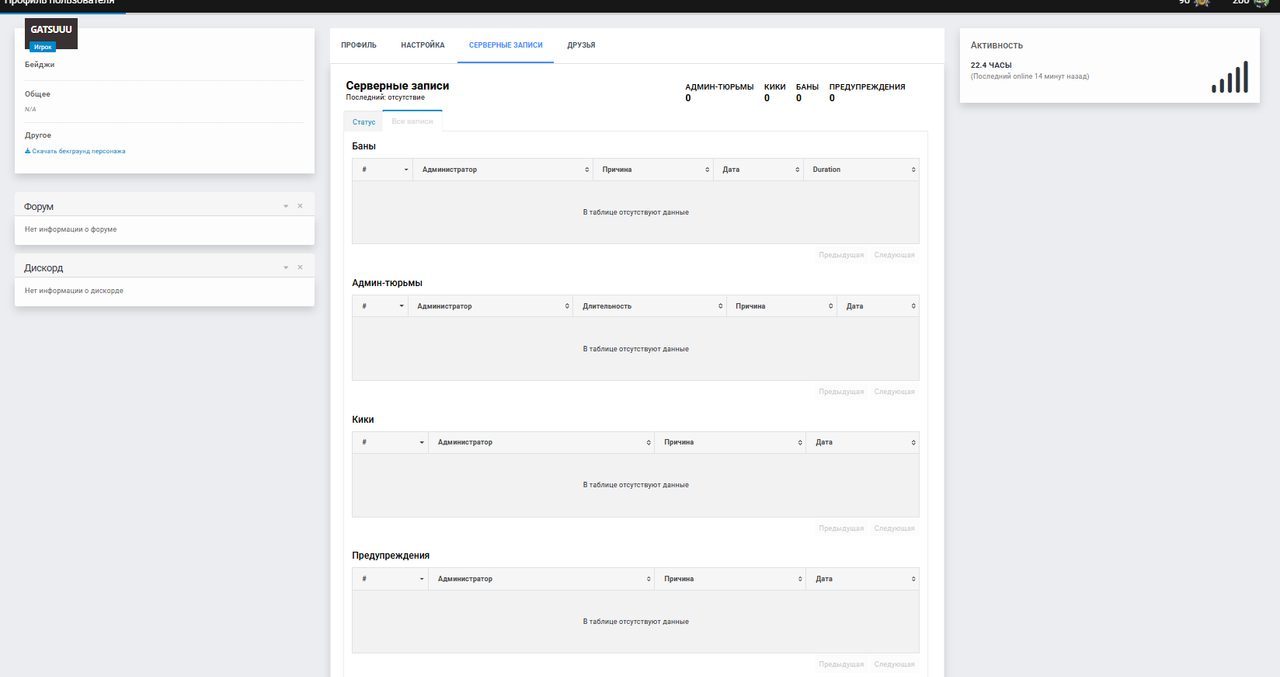Sort Баны table by Администратор column

(x=503, y=170)
